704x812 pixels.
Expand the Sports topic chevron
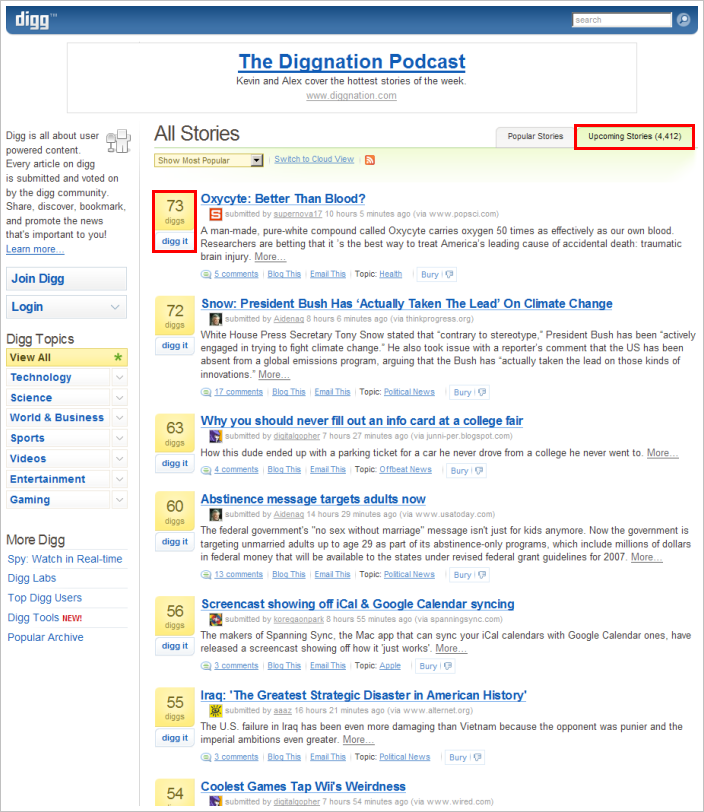120,438
